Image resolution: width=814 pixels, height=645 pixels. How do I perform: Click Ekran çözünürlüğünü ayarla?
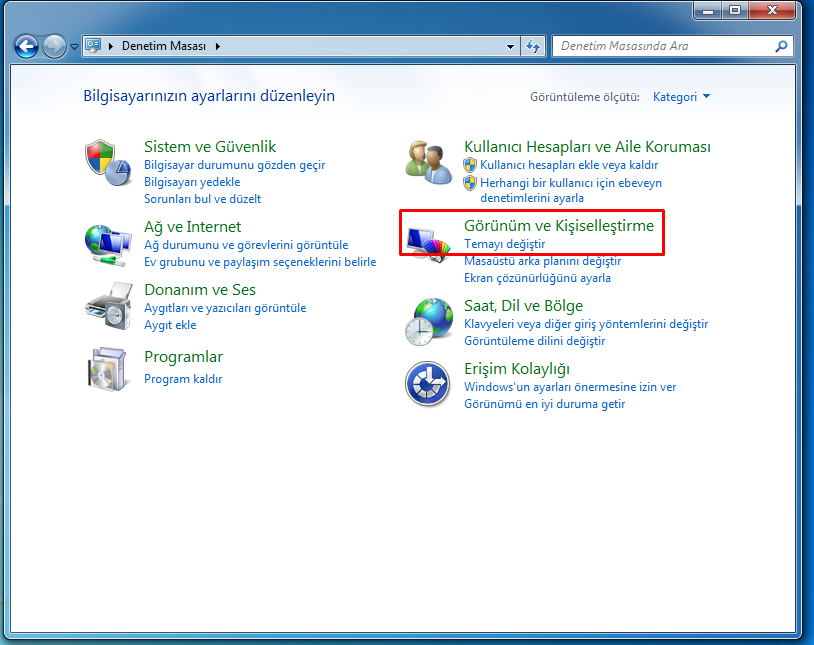[537, 278]
